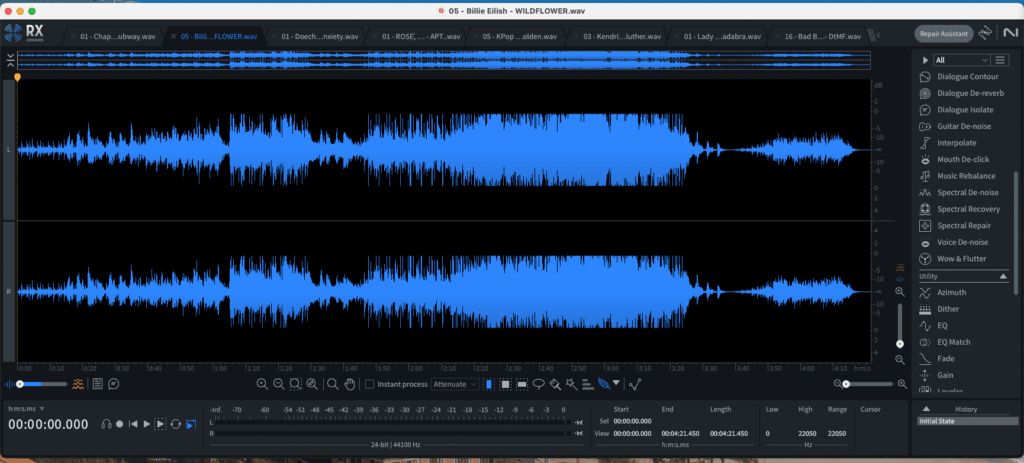Expand the module panel play arrow

pos(925,60)
